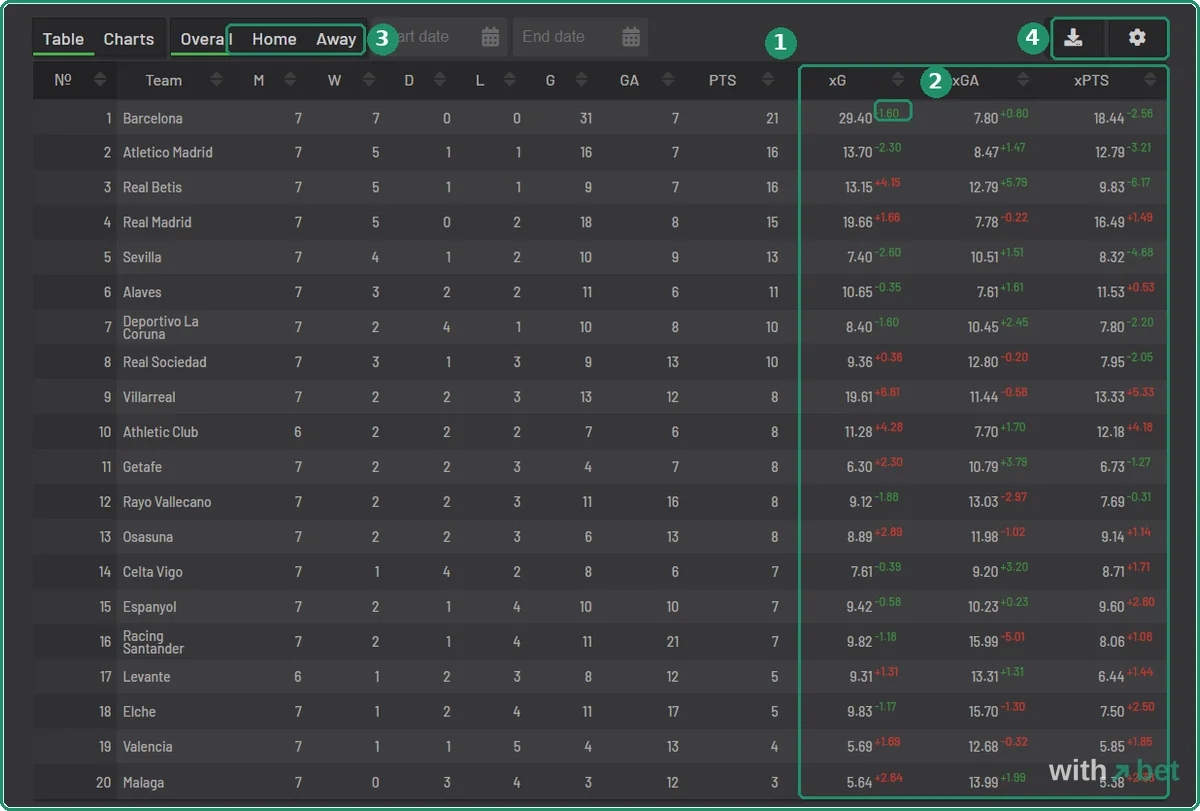The height and width of the screenshot is (811, 1200).
Task: Click Racing Santander team name
Action: coord(154,642)
